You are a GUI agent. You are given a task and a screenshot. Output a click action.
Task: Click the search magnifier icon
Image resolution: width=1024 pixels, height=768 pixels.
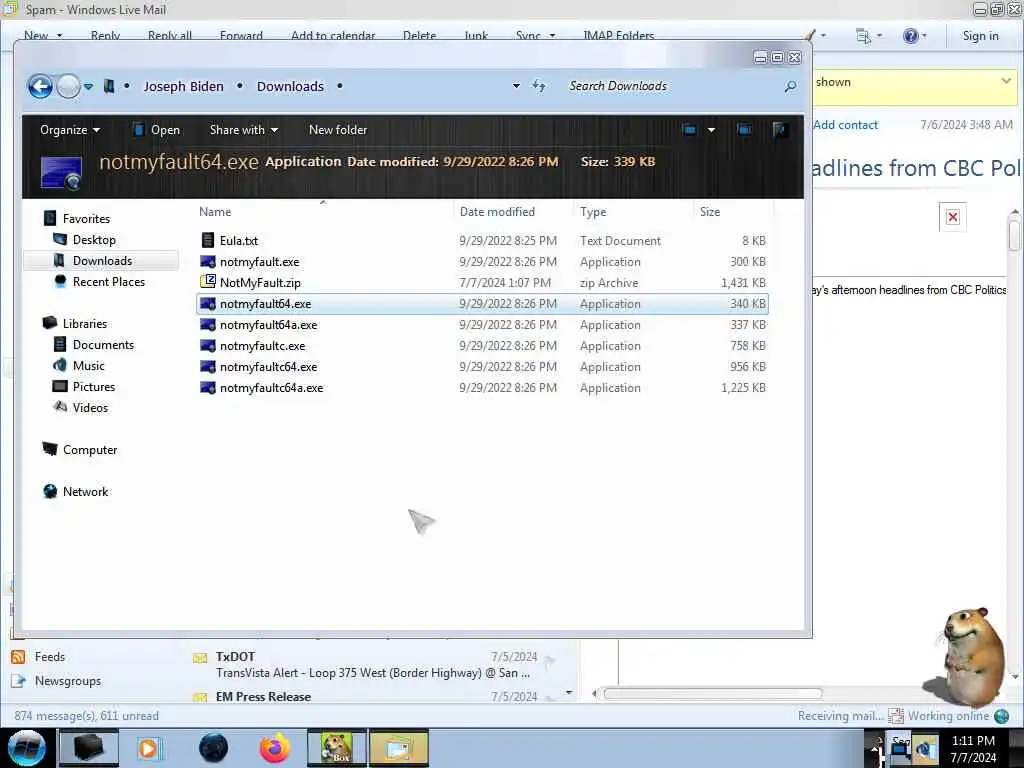click(x=790, y=86)
